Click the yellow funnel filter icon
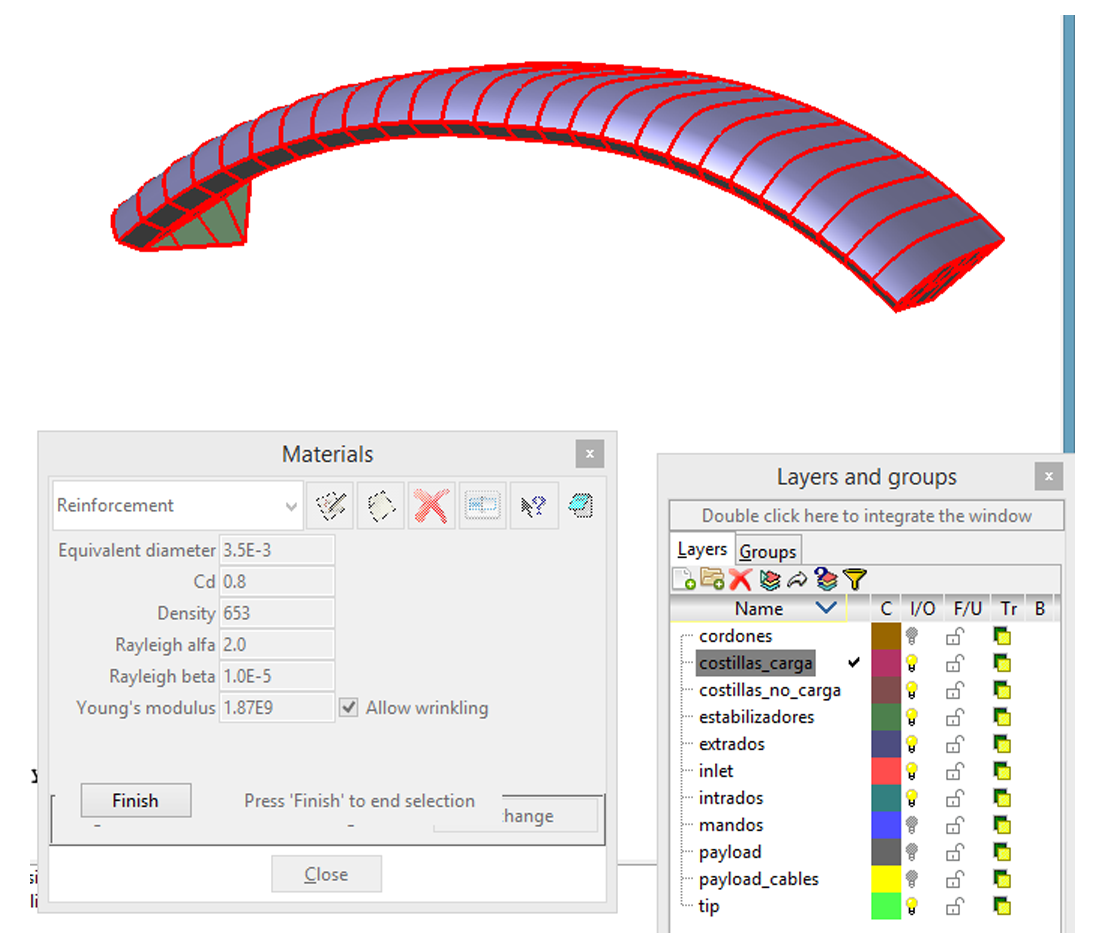This screenshot has height=949, width=1105. [855, 579]
